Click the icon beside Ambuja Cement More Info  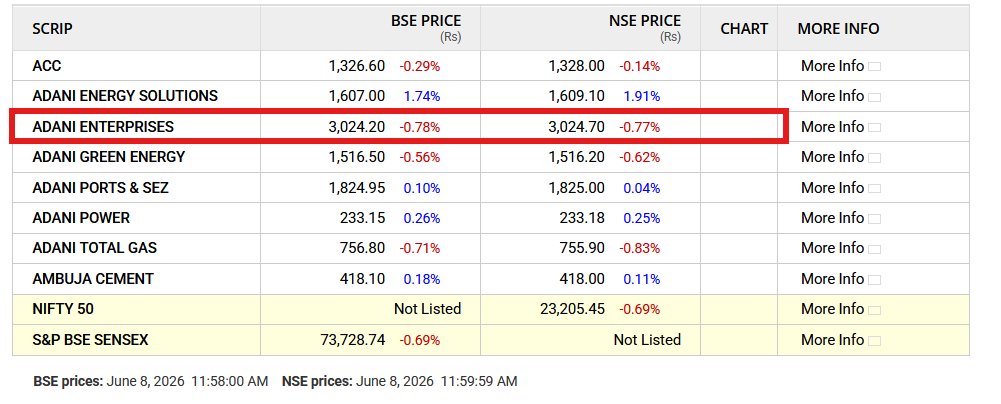pyautogui.click(x=874, y=280)
